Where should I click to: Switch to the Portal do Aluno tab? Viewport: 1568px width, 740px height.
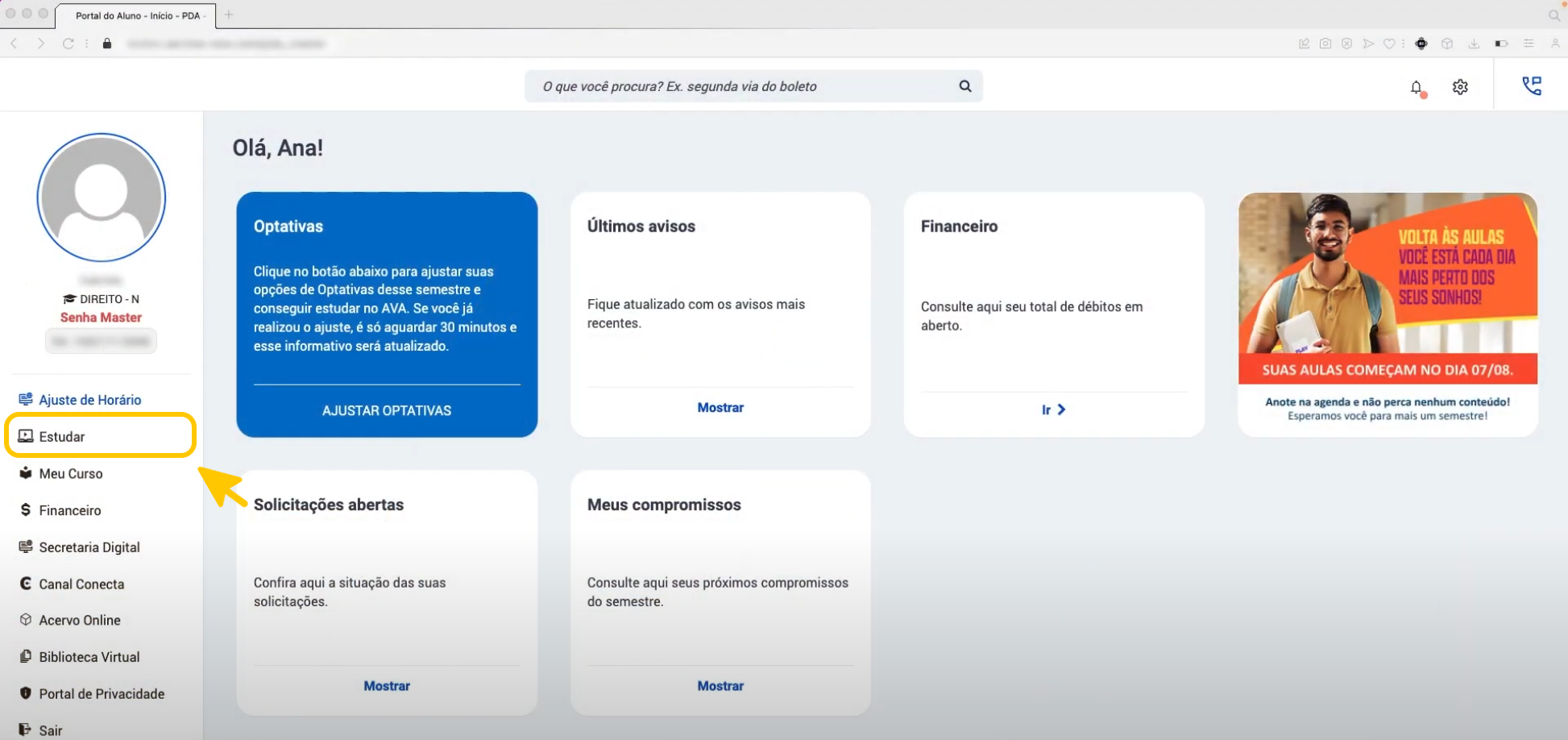(x=137, y=15)
